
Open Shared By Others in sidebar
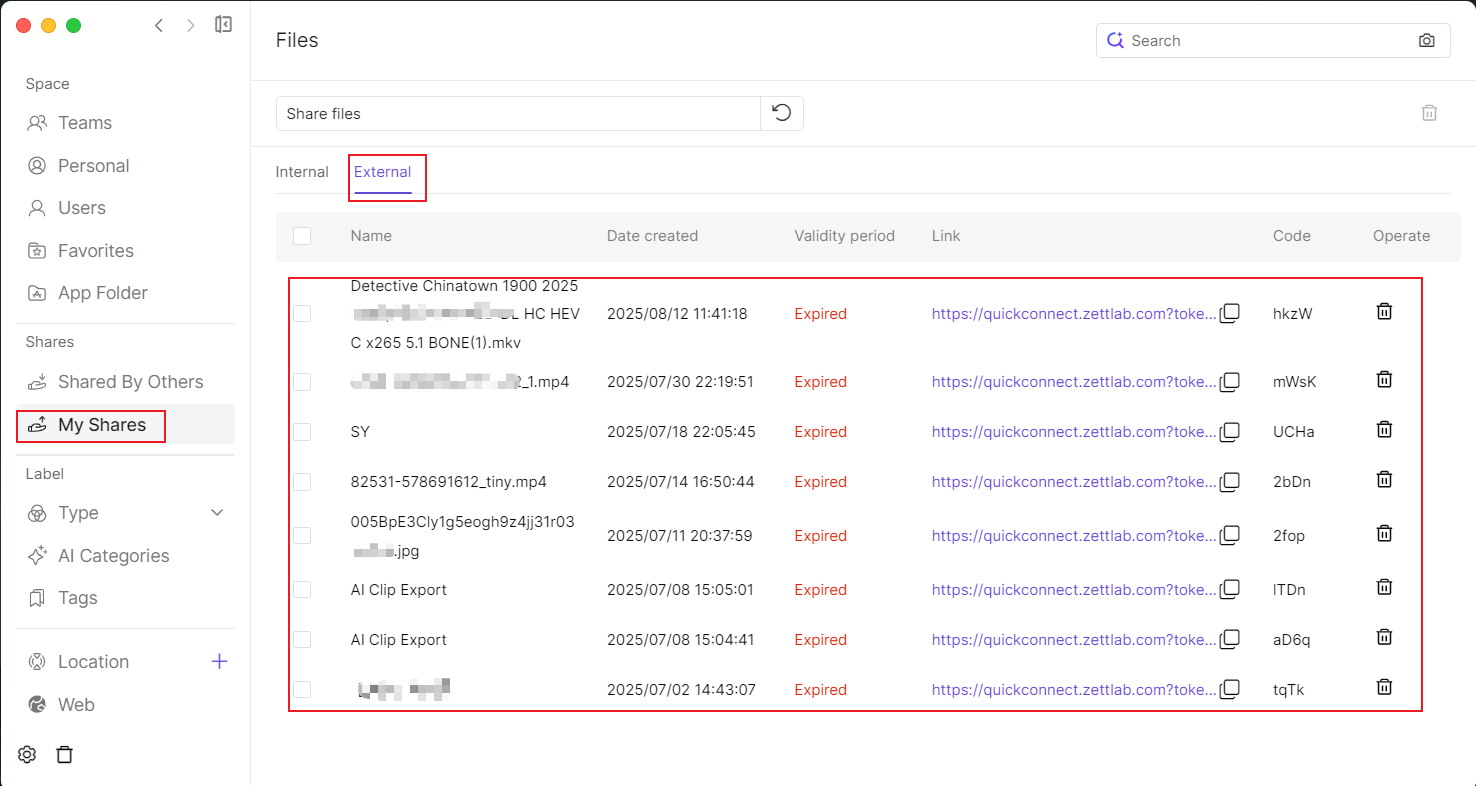click(130, 382)
